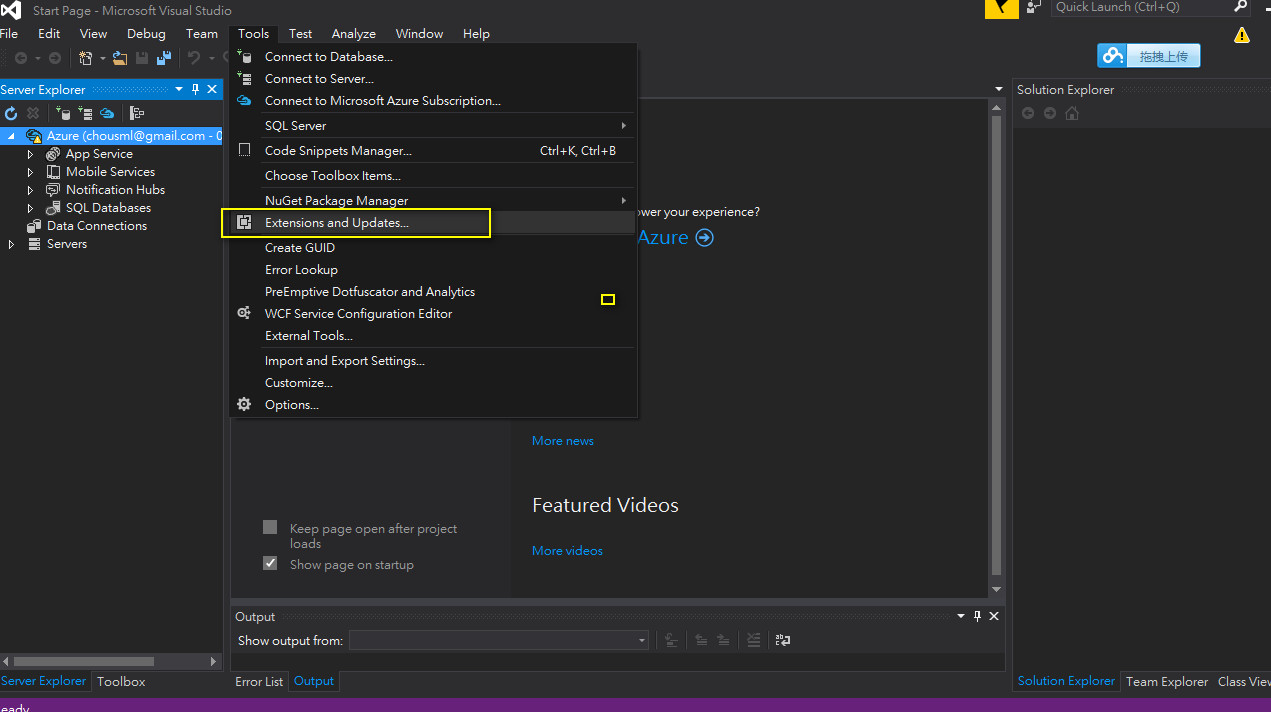Click the Undo arrow toolbar icon
Screen dimensions: 1271x712
point(194,59)
